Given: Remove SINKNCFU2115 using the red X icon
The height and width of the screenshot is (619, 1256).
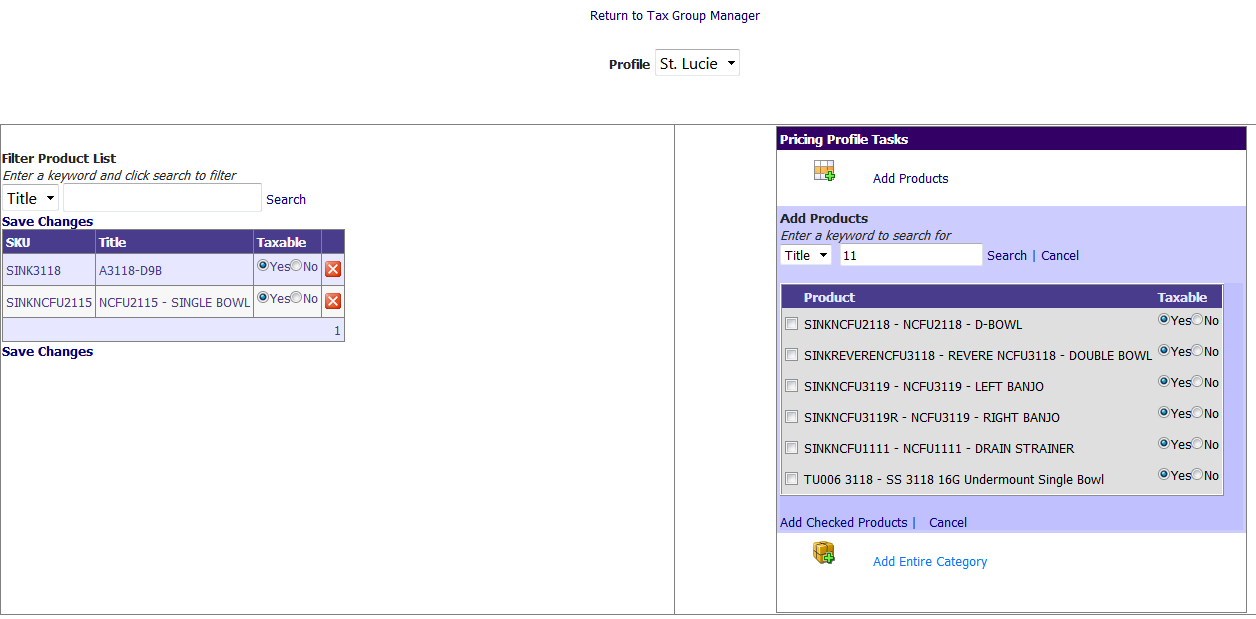Looking at the screenshot, I should click(333, 301).
